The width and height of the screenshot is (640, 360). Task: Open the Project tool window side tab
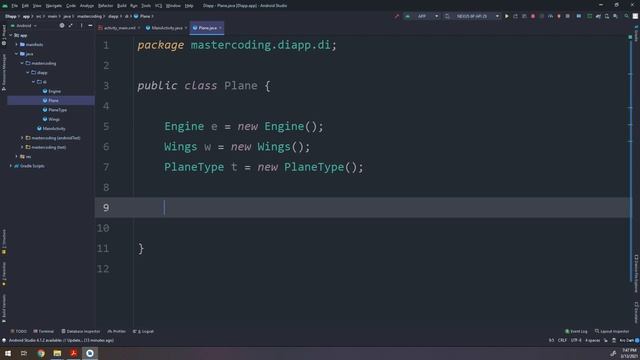pyautogui.click(x=4, y=35)
